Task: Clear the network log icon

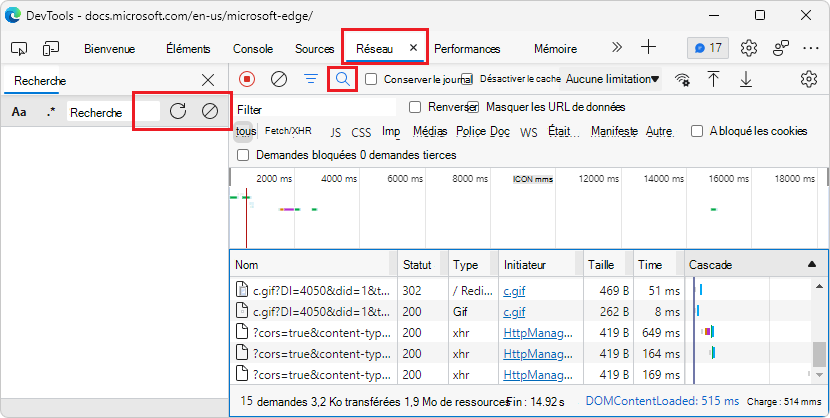Action: (279, 79)
